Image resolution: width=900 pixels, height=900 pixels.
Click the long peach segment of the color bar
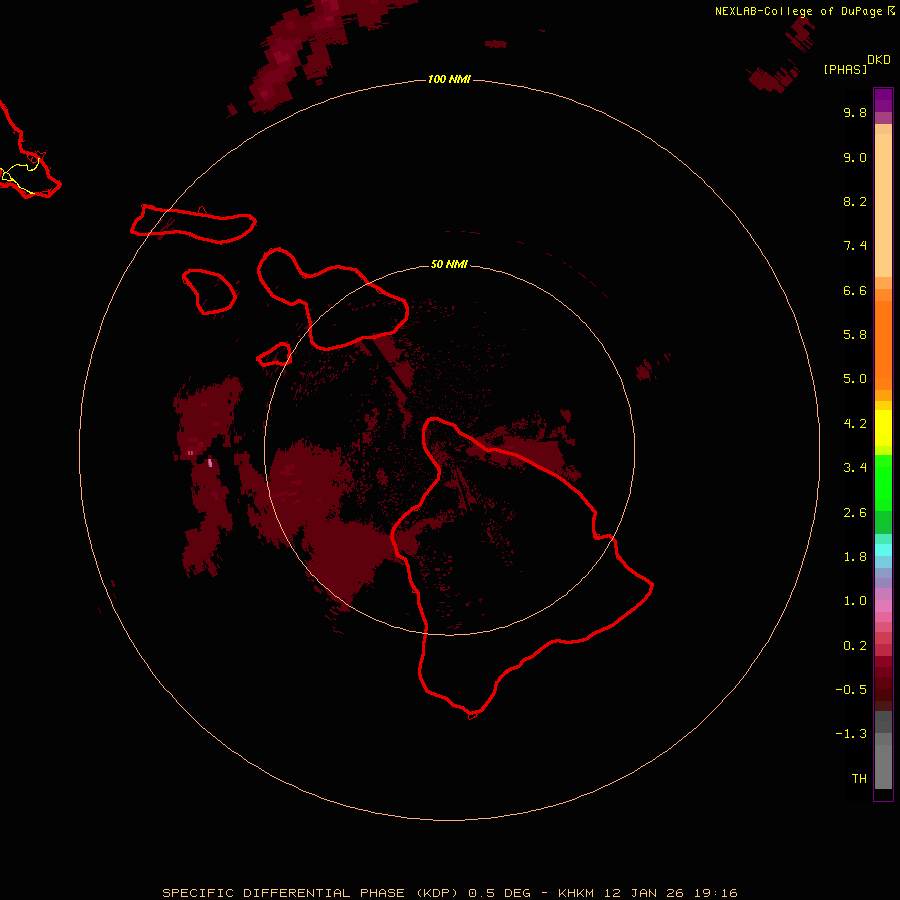883,205
